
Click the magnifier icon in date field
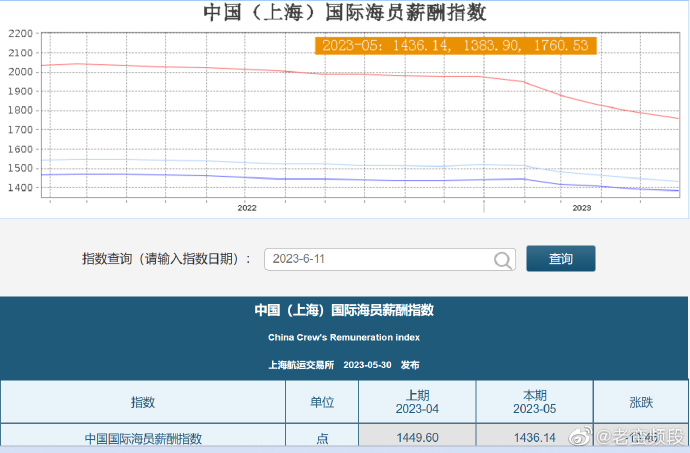[503, 260]
